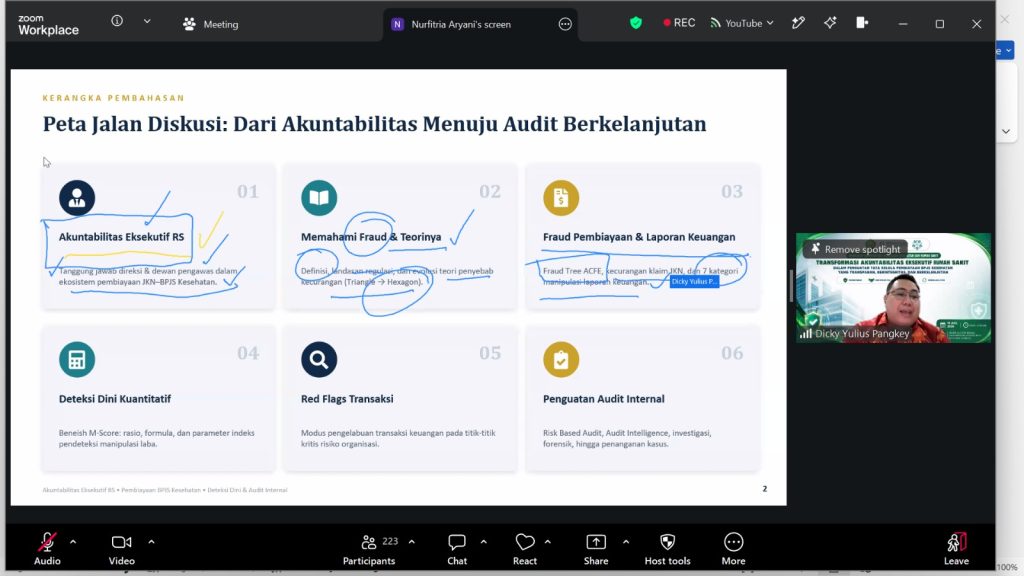1024x576 pixels.
Task: Click the clipboard check icon on card 06
Action: [x=561, y=359]
